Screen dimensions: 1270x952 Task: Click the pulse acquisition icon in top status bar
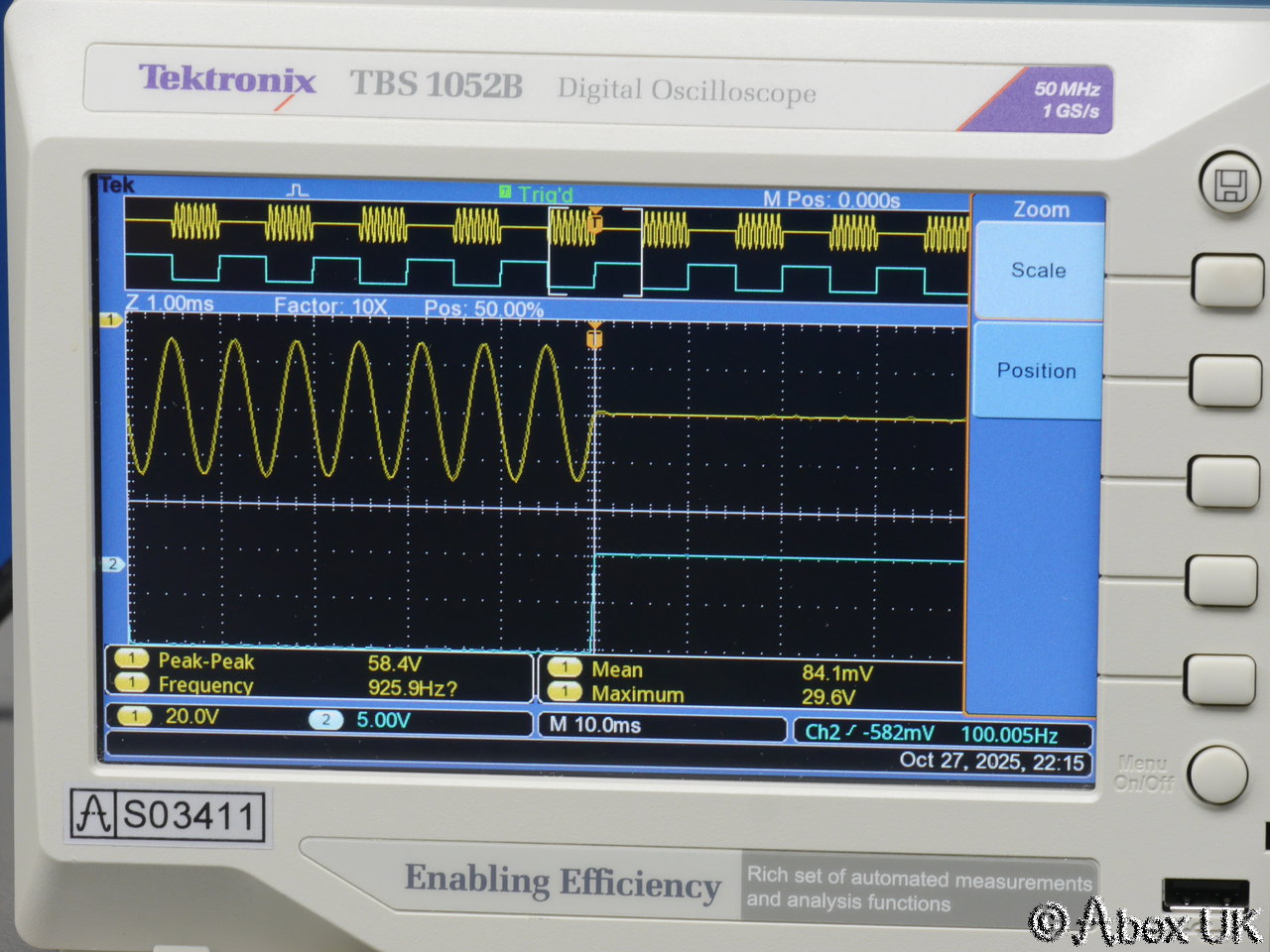coord(298,189)
